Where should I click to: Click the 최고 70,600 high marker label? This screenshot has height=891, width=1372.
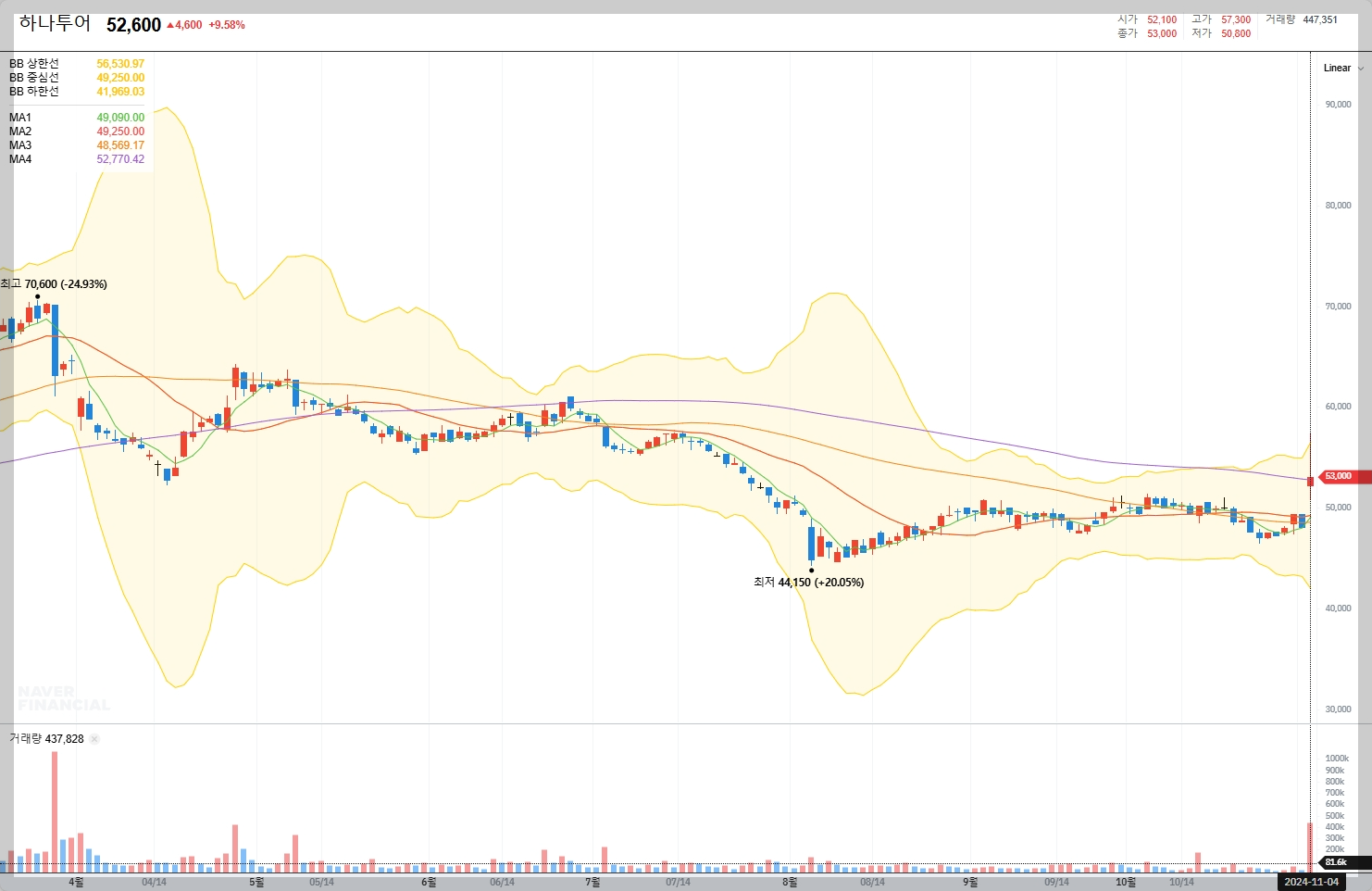pos(54,284)
